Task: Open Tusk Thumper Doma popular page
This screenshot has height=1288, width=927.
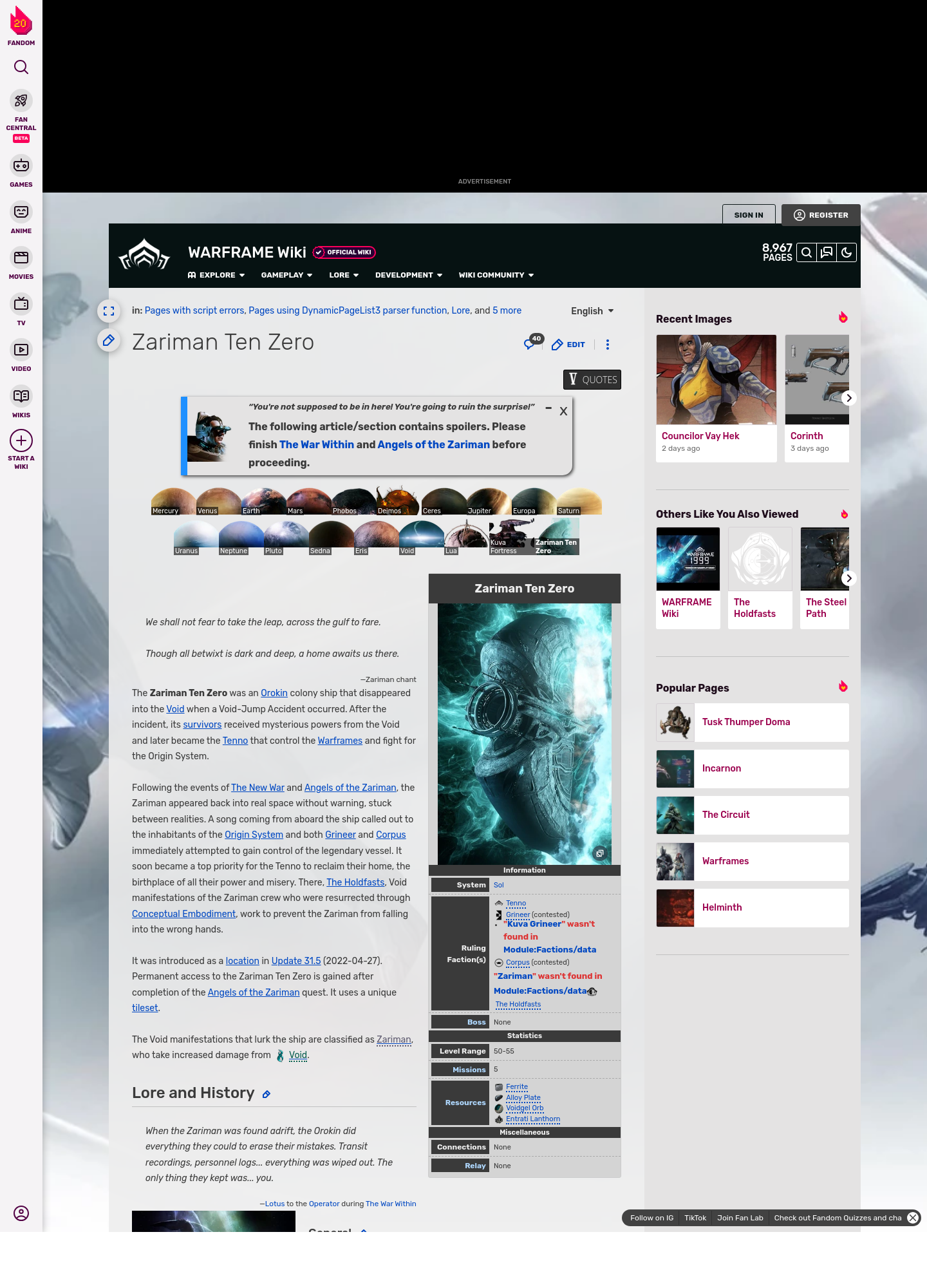Action: click(753, 723)
